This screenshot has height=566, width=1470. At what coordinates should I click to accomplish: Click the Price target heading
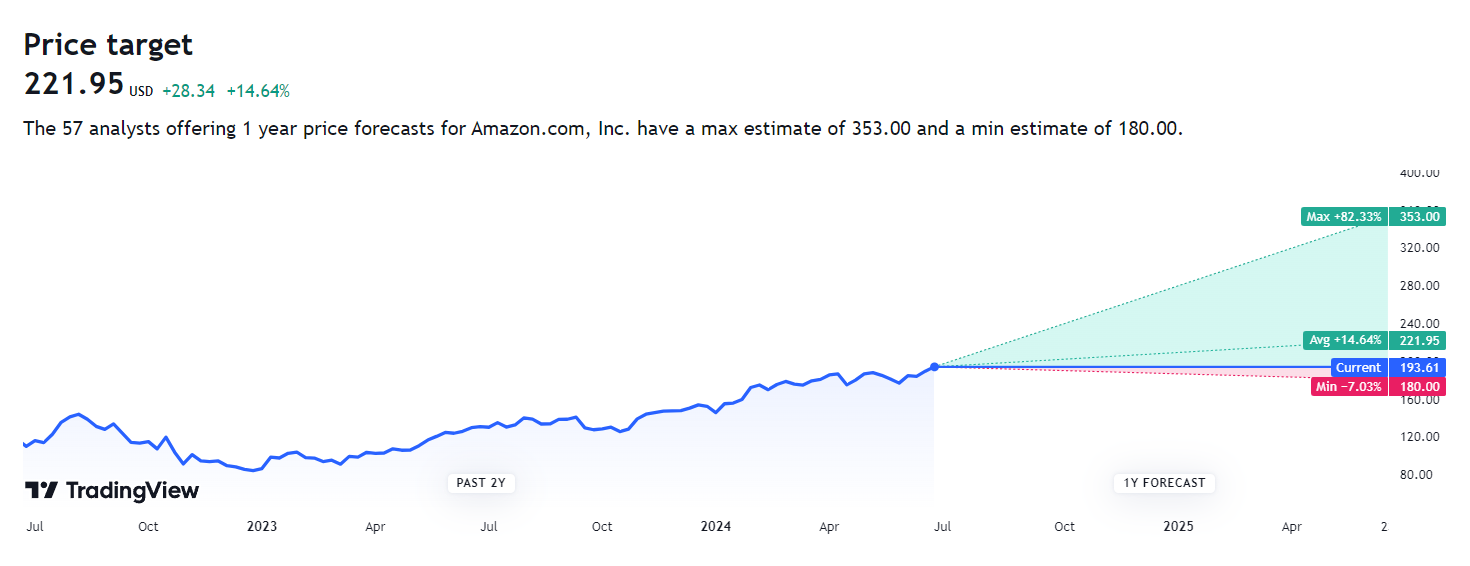point(108,44)
